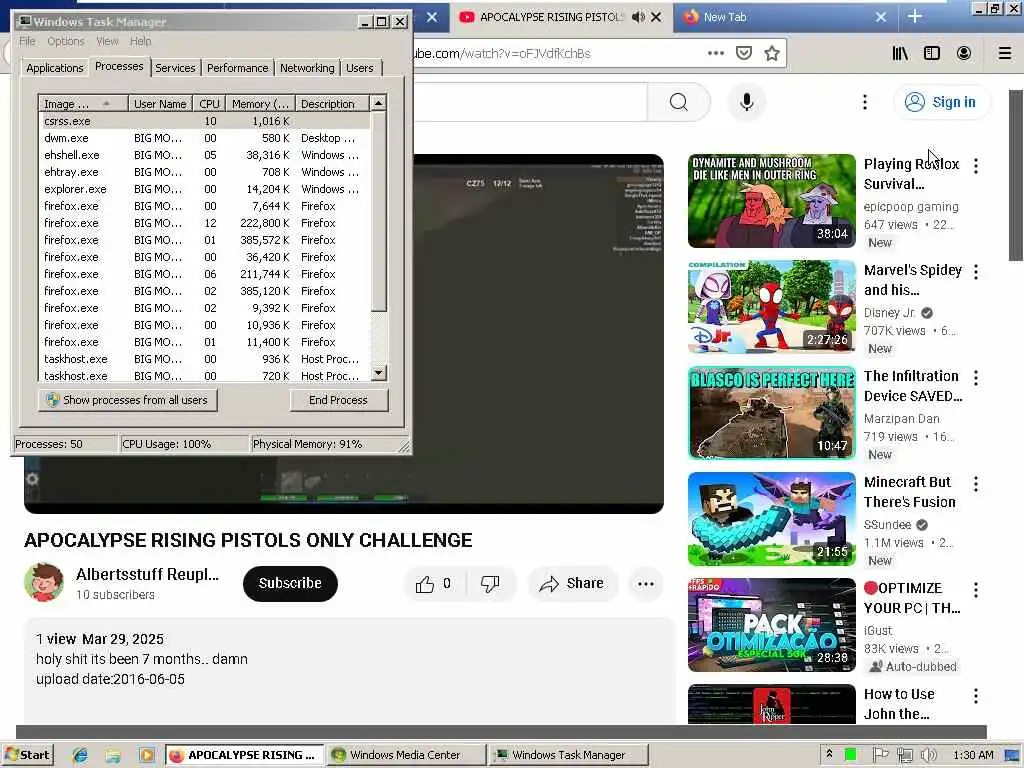Viewport: 1024px width, 768px height.
Task: Sort processes by CPU column
Action: 210,104
